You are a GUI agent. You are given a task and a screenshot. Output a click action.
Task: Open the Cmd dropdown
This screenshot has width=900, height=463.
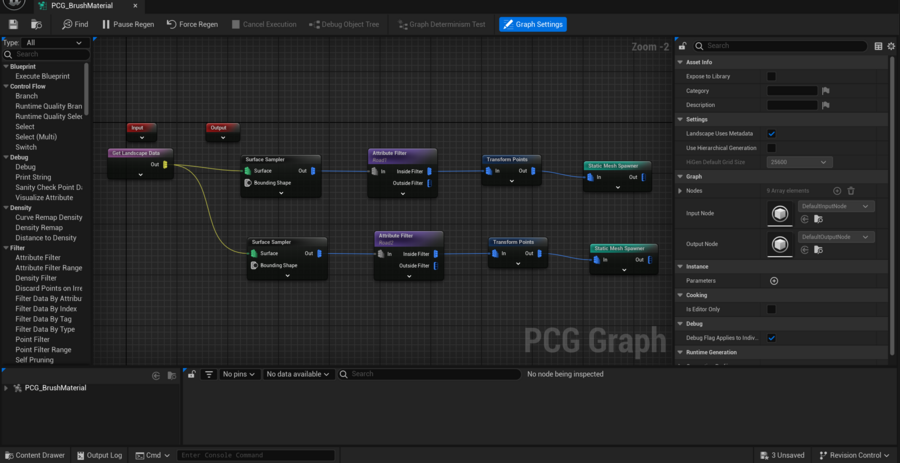click(x=152, y=455)
